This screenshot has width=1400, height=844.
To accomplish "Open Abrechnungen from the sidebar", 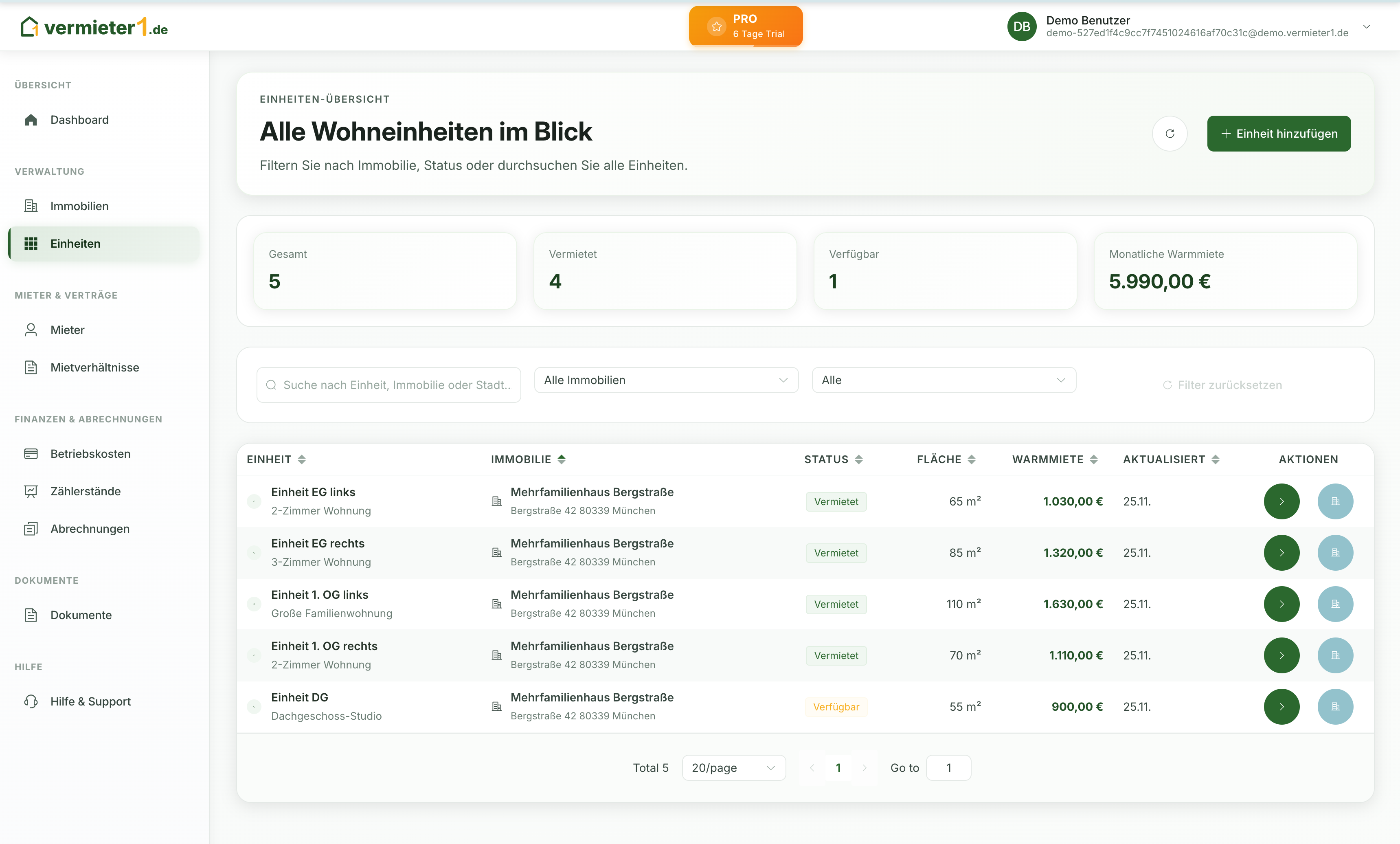I will coord(89,529).
